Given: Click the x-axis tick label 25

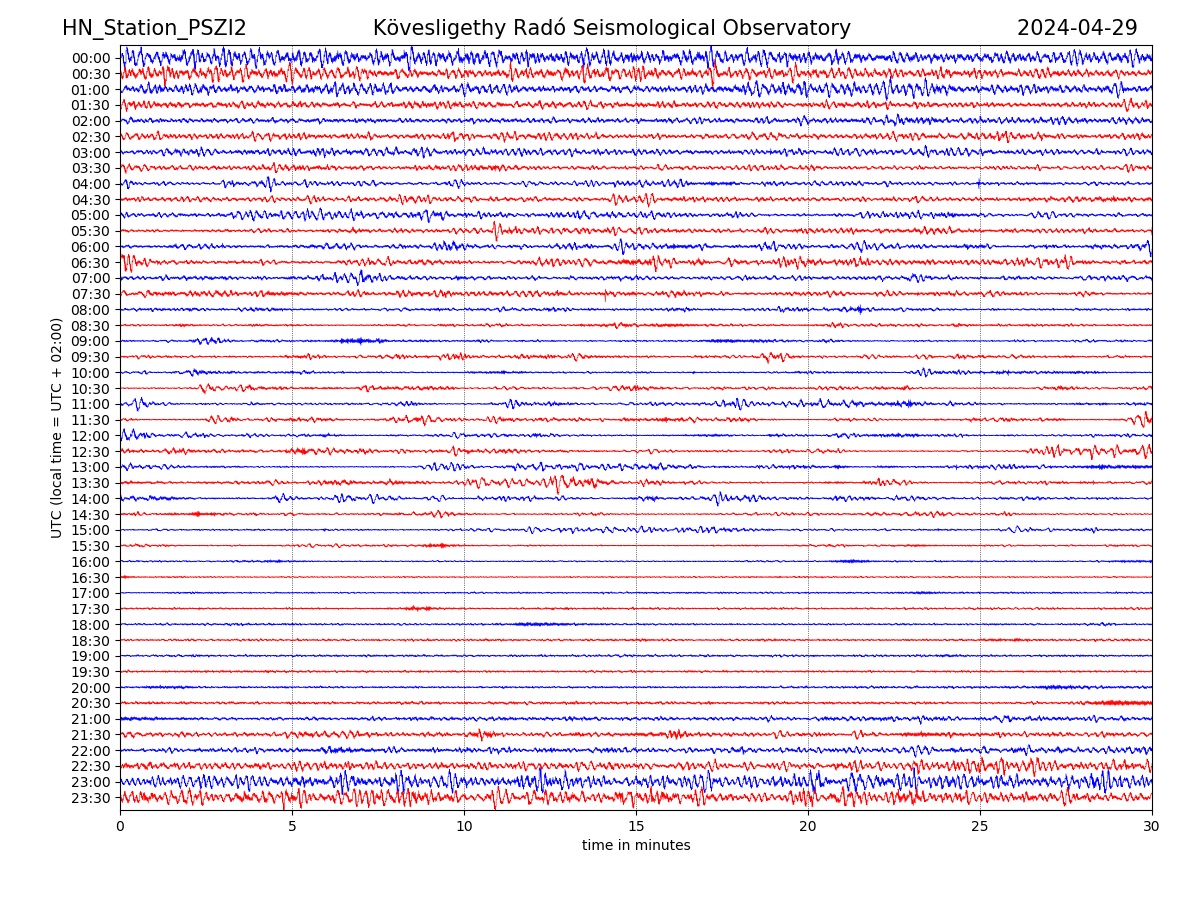Looking at the screenshot, I should coord(980,827).
